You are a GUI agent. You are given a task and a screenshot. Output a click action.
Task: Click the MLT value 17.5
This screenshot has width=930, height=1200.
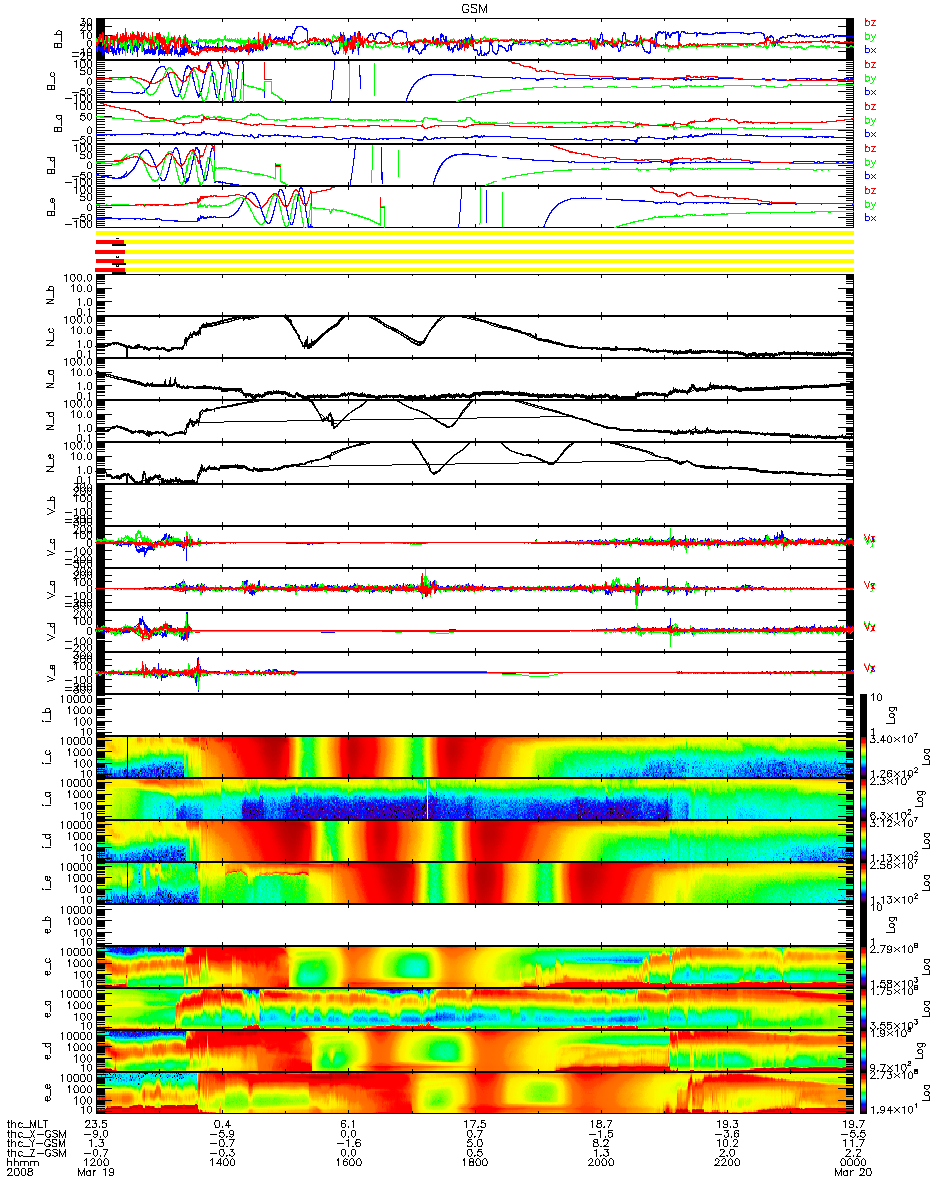click(x=474, y=1124)
